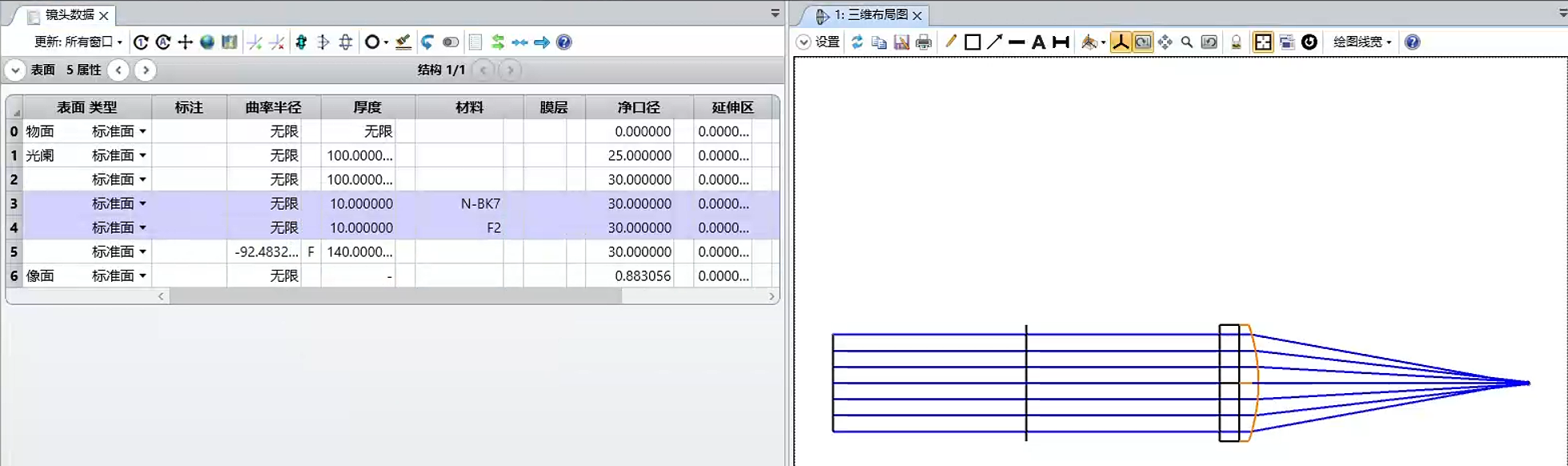Click the add-fold-mirror icon with green plus

coord(255,42)
